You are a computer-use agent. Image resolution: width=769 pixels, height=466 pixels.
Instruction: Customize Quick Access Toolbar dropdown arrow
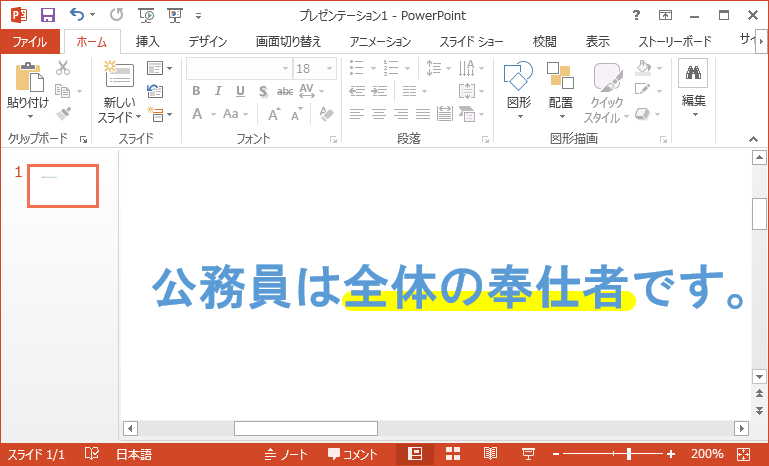click(x=198, y=16)
